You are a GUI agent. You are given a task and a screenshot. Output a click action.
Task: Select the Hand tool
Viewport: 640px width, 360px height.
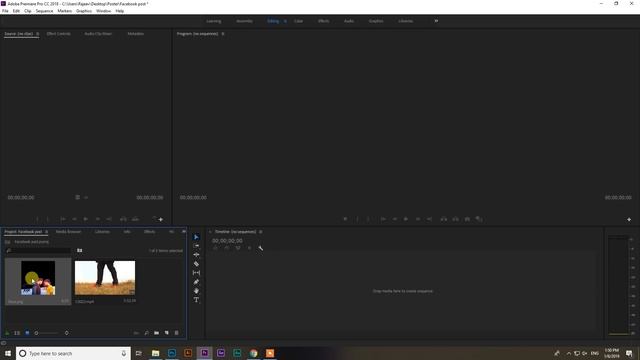196,291
